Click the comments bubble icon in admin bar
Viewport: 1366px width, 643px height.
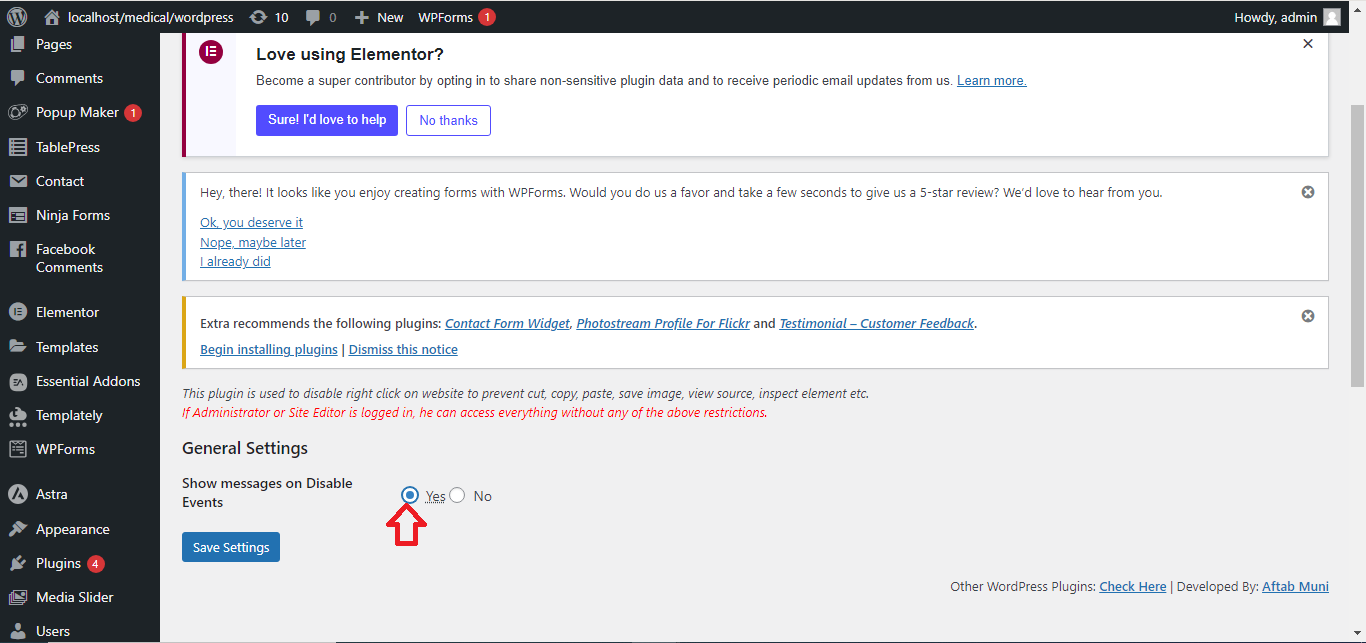tap(314, 17)
